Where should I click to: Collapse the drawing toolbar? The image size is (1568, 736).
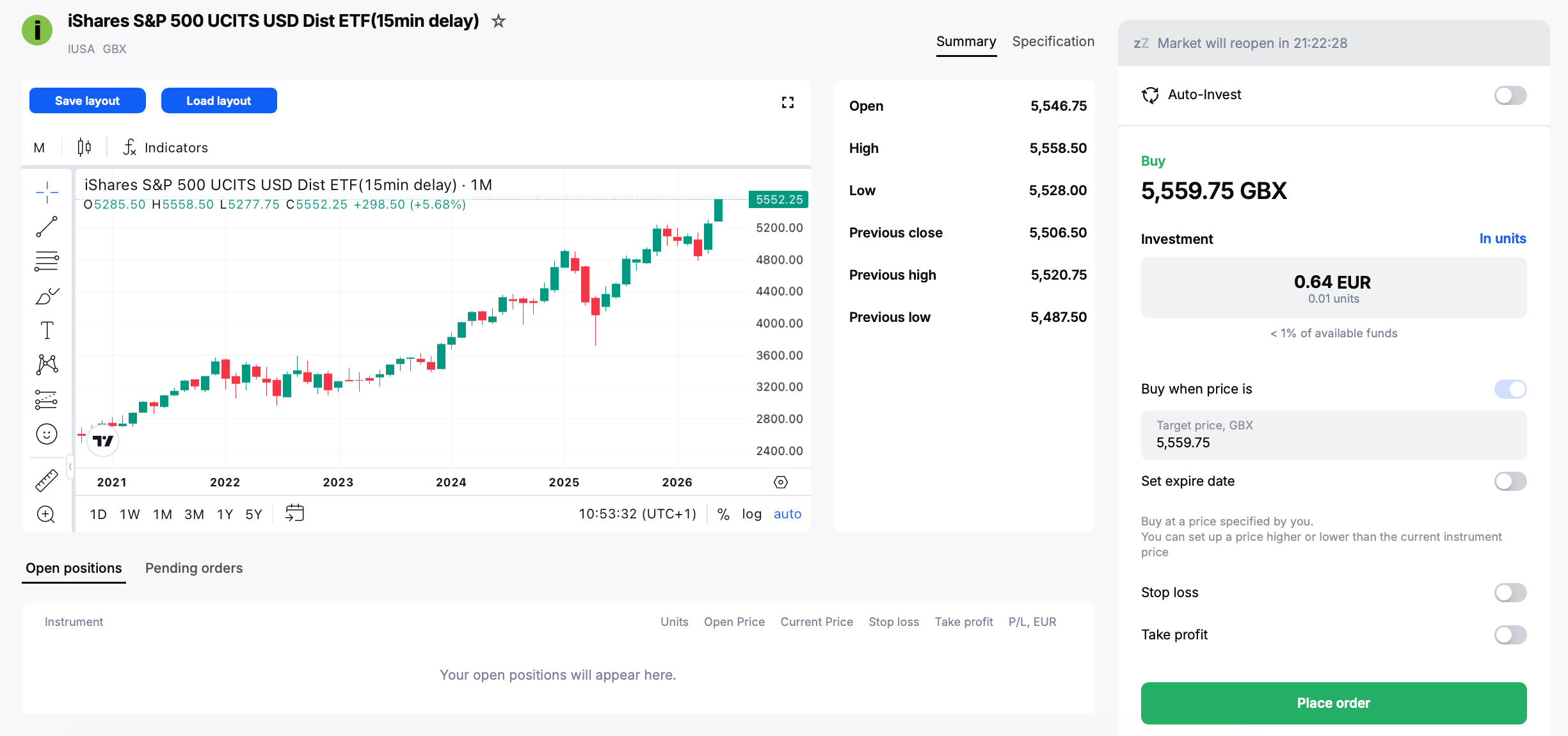[70, 467]
